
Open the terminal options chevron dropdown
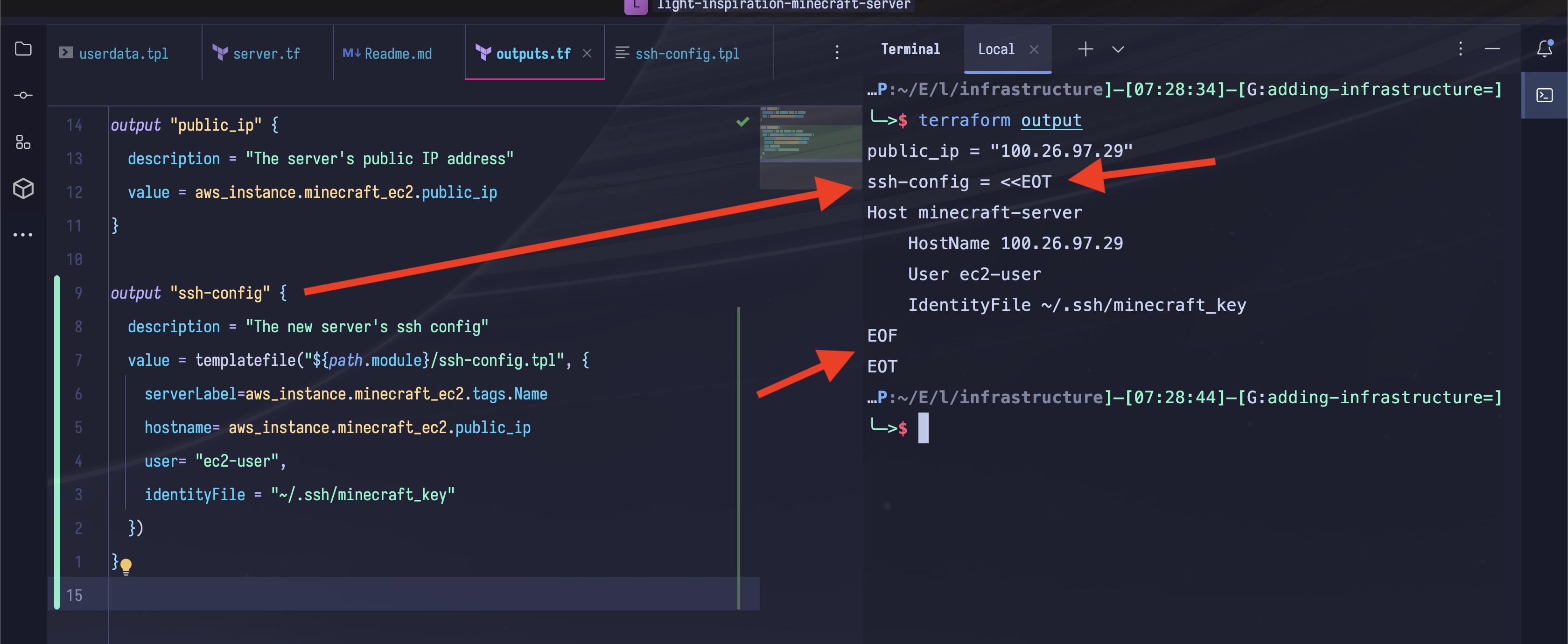click(1118, 50)
